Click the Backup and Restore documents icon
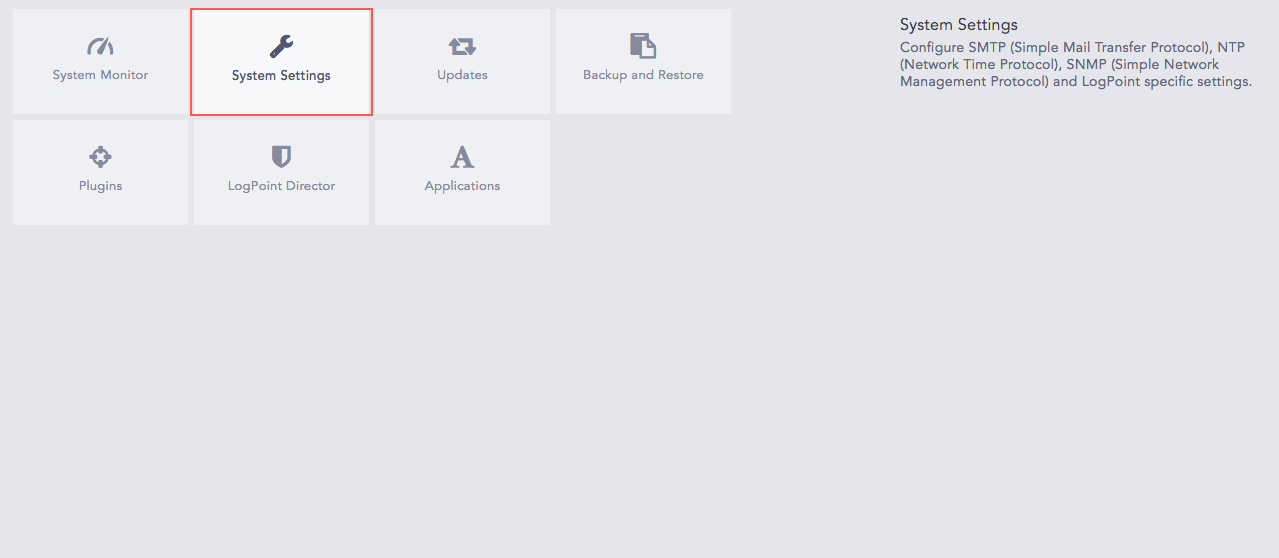The image size is (1279, 558). tap(643, 46)
